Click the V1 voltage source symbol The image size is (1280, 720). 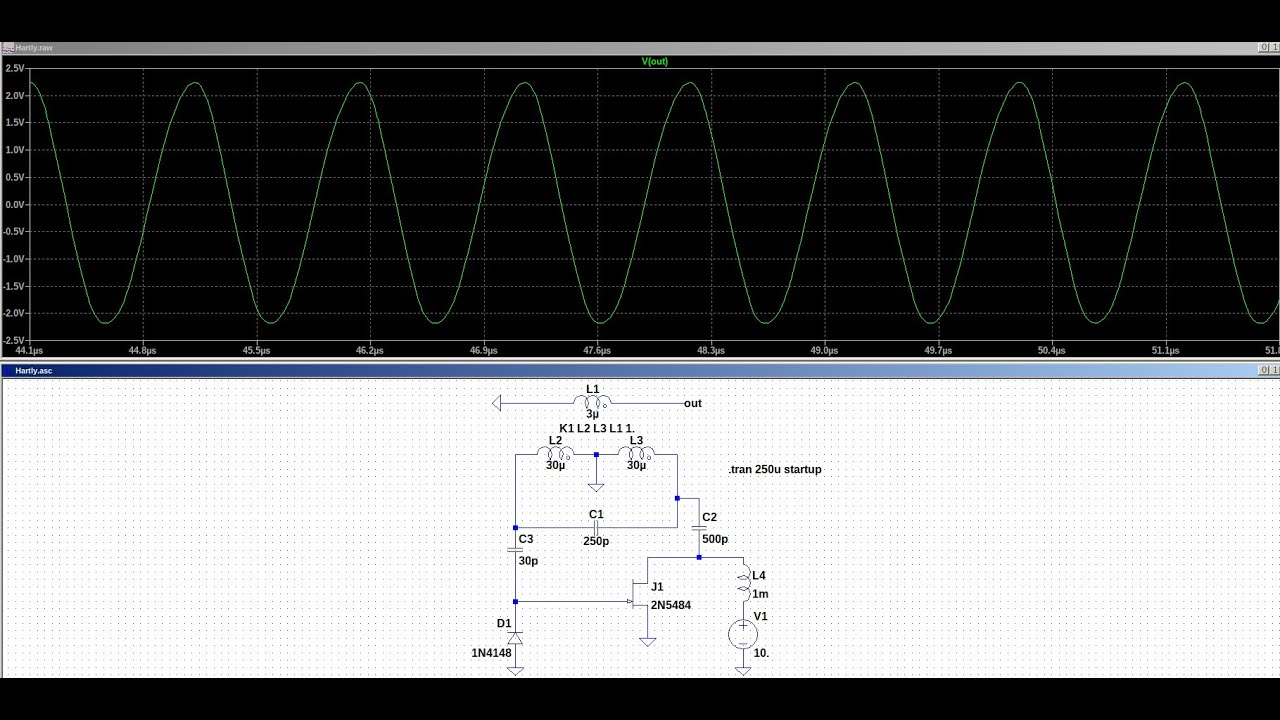point(743,633)
